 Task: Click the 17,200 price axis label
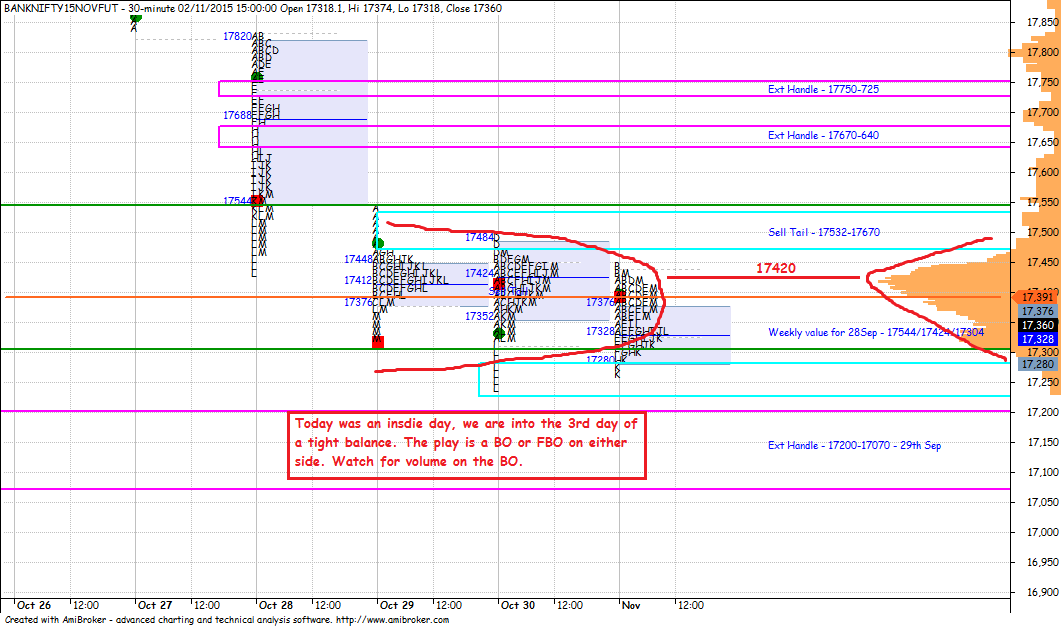point(1043,412)
